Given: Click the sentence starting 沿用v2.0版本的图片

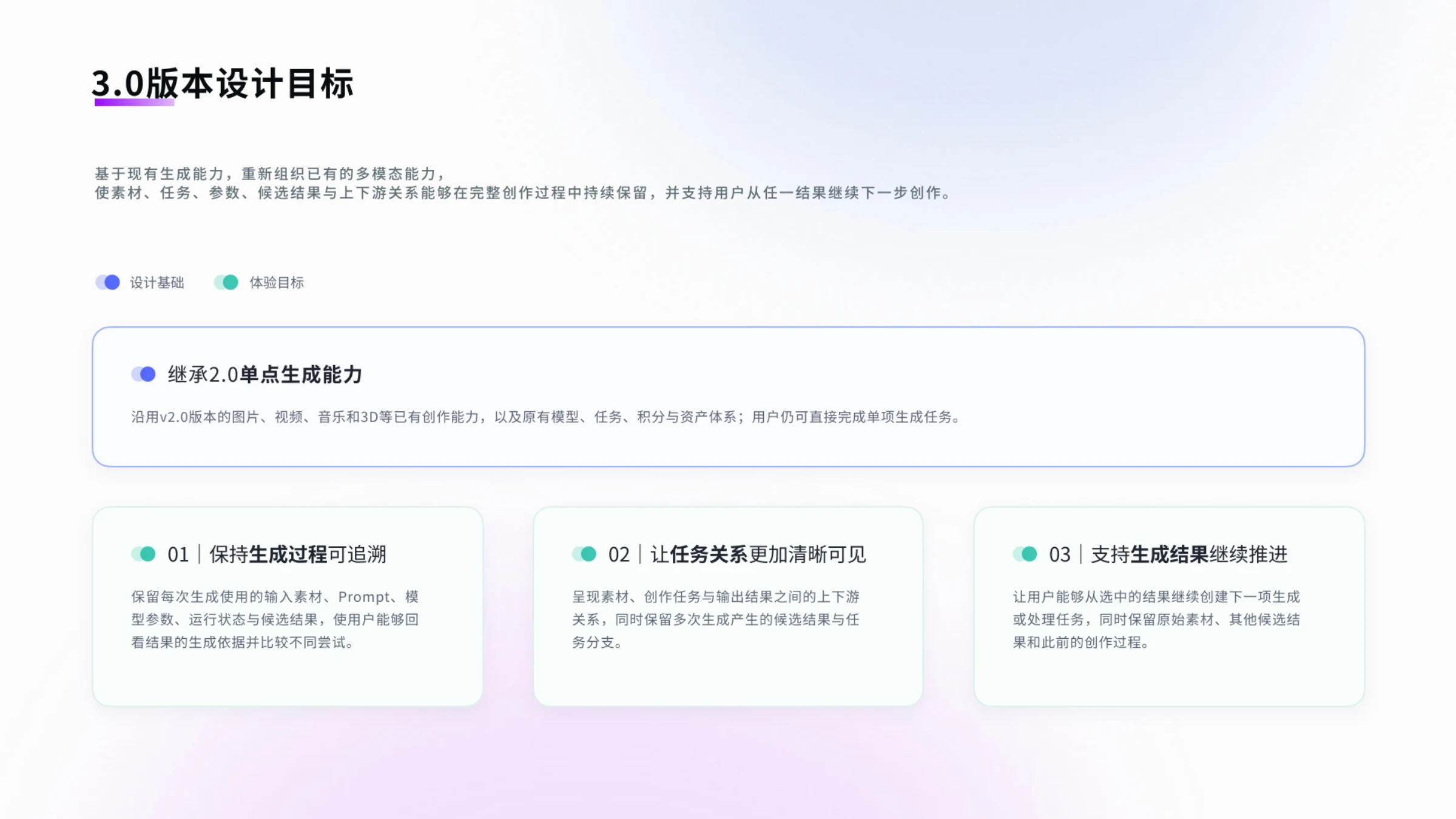Looking at the screenshot, I should click(x=545, y=417).
